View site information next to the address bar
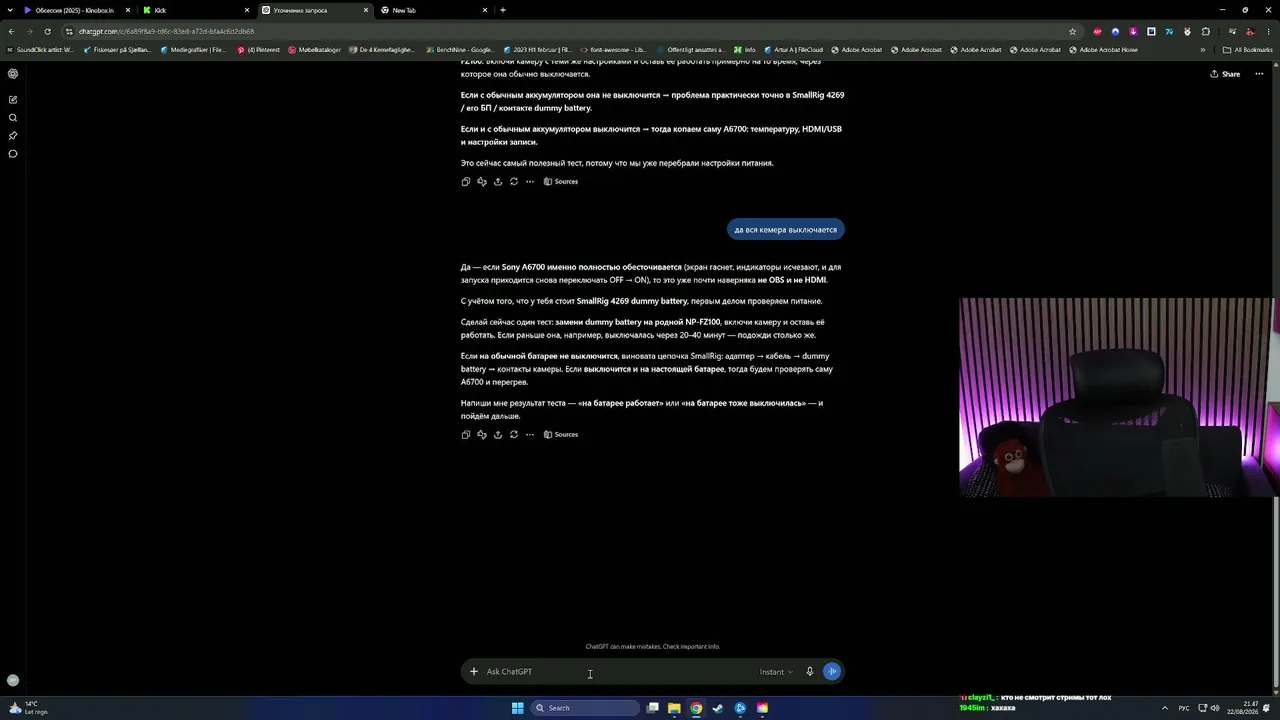The width and height of the screenshot is (1280, 720). (69, 31)
